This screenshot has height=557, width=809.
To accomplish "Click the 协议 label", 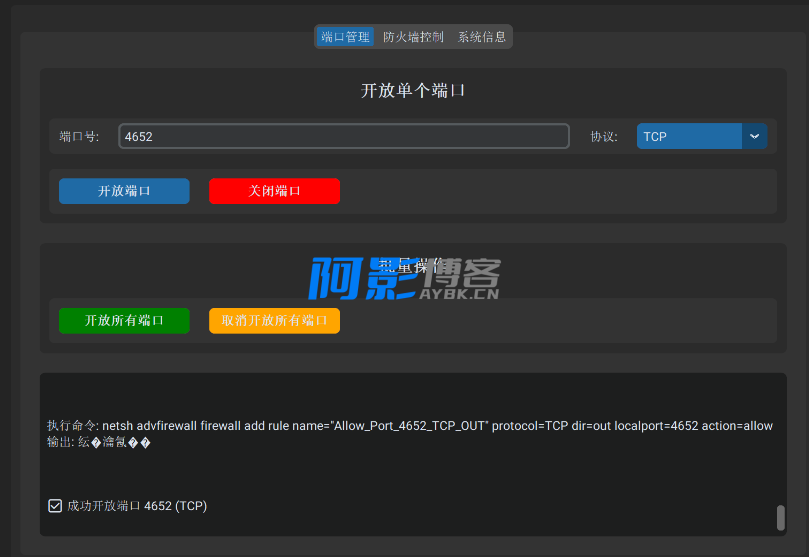I will [603, 137].
